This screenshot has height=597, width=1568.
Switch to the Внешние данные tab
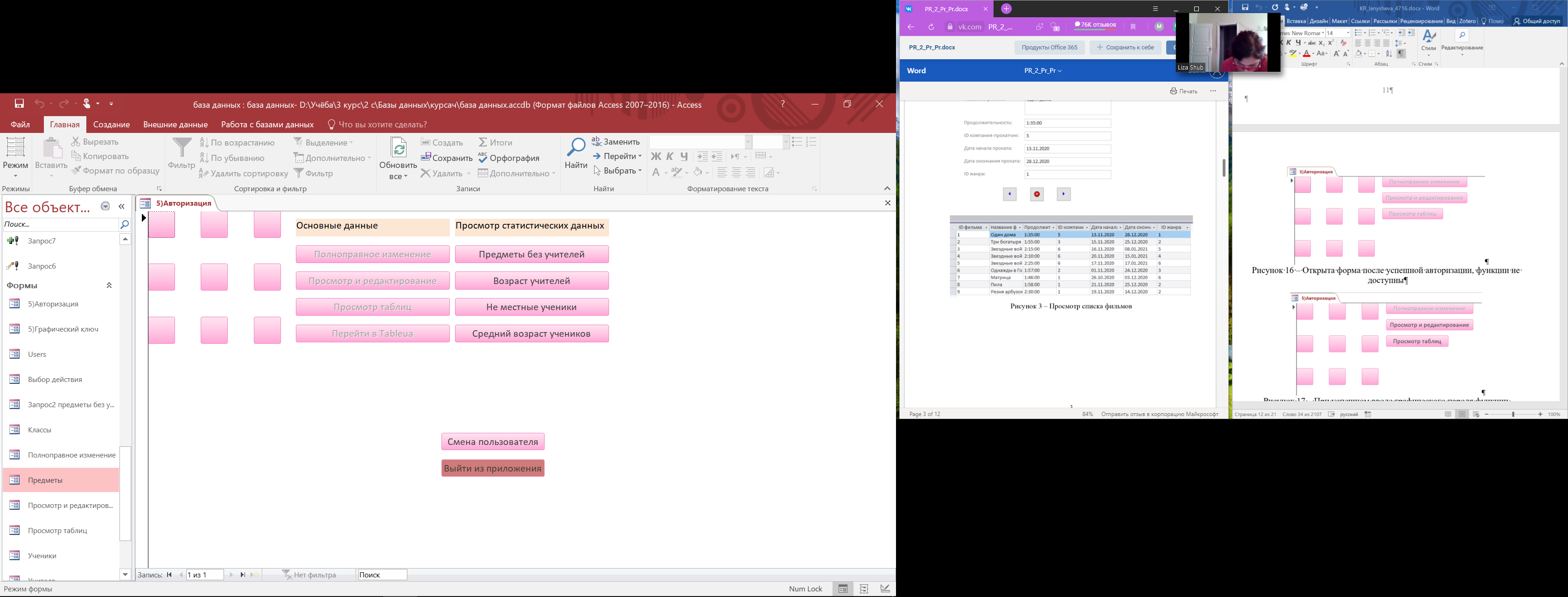pyautogui.click(x=175, y=124)
